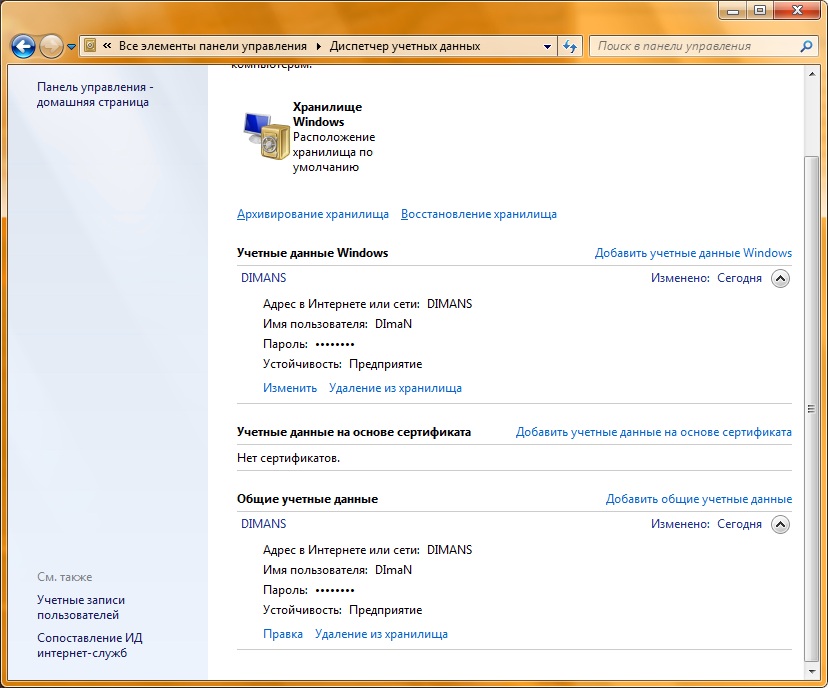Click 'Восстановление хранилища' link
This screenshot has height=688, width=828.
[478, 214]
